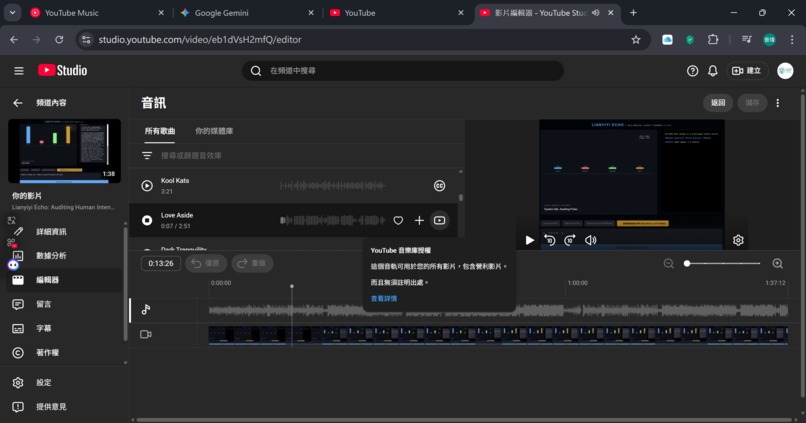Open 留言 in the sidebar
Viewport: 806px width, 423px height.
(x=44, y=304)
